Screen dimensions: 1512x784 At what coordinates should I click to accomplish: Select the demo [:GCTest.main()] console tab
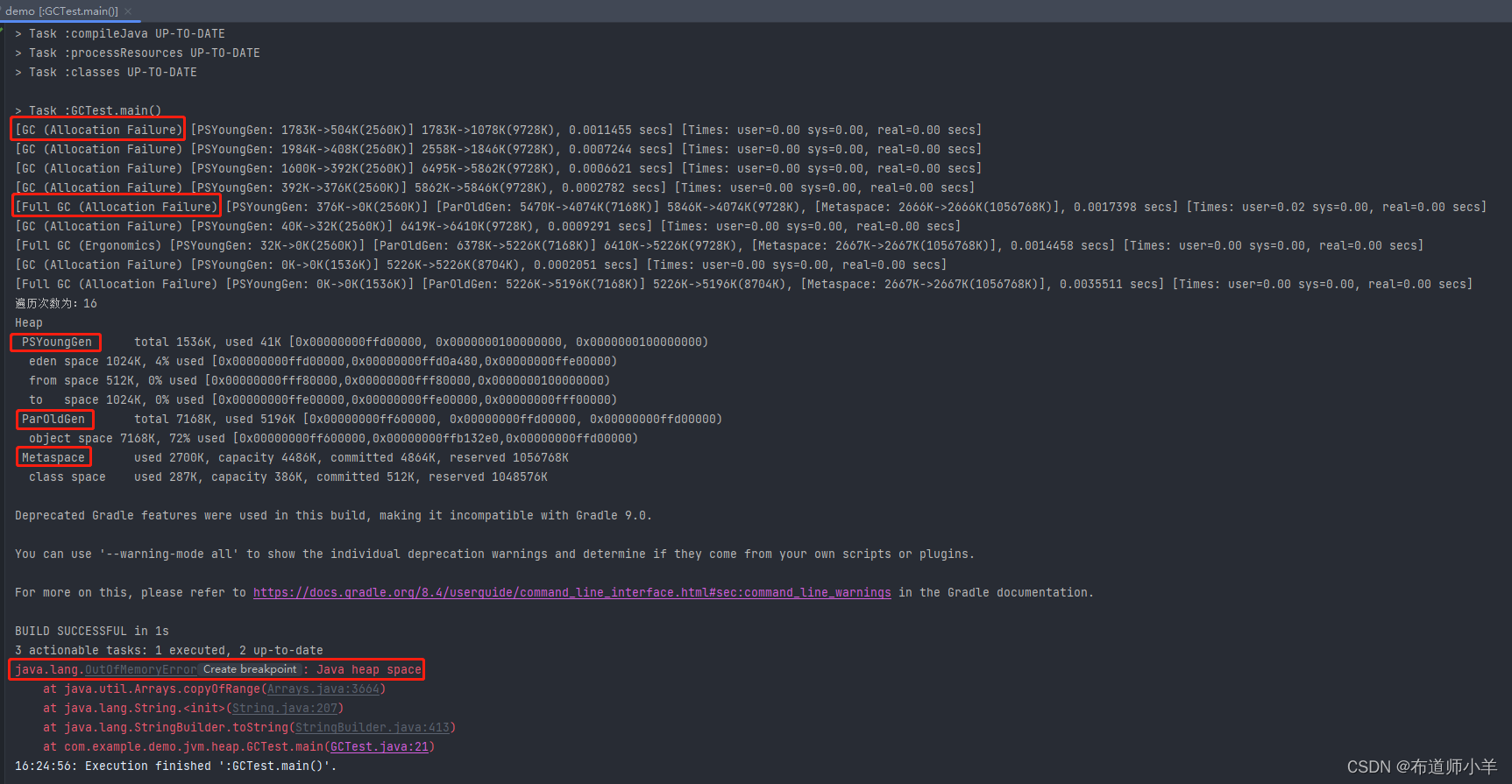pos(62,11)
